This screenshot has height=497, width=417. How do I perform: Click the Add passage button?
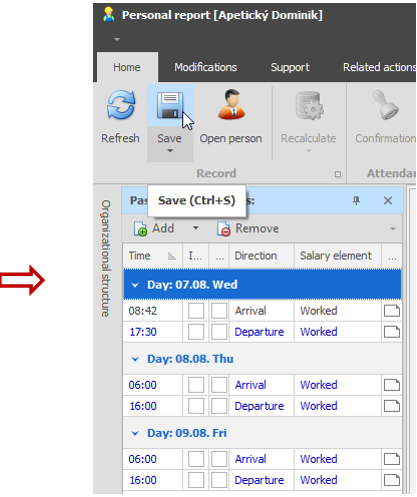point(154,229)
